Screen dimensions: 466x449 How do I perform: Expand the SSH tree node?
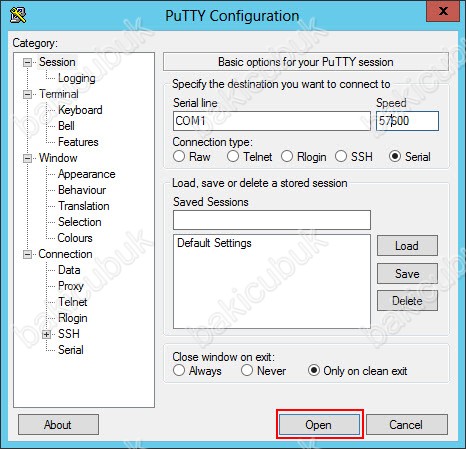[x=47, y=334]
